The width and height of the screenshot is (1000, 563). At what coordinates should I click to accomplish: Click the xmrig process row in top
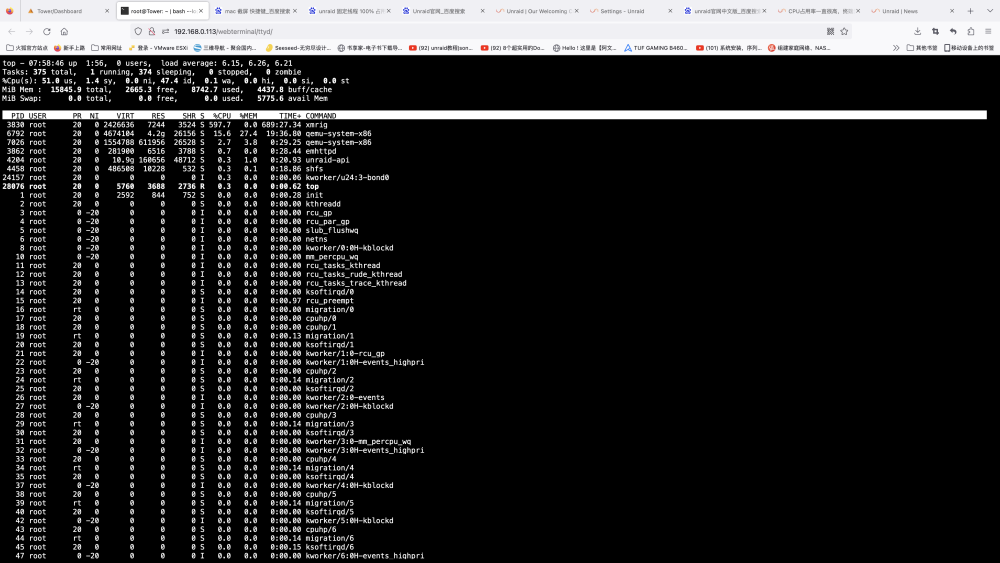(x=494, y=125)
